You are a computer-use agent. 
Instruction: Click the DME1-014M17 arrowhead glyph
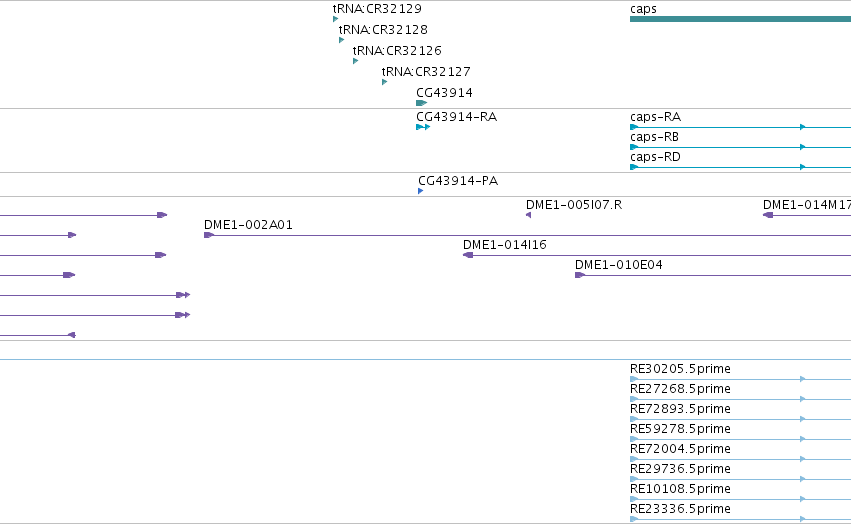pos(768,215)
